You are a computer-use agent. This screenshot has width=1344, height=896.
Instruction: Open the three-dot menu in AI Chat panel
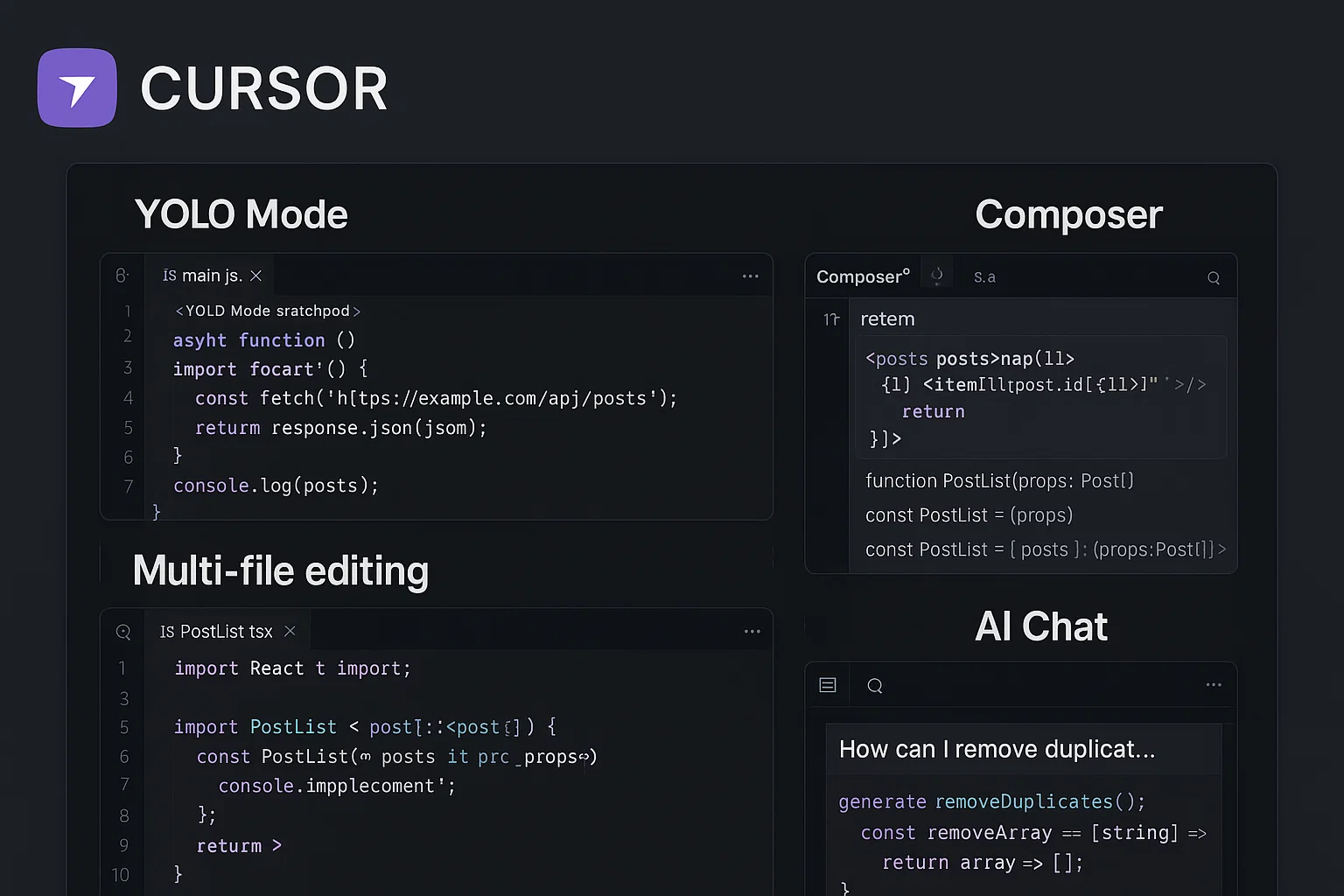[x=1214, y=685]
